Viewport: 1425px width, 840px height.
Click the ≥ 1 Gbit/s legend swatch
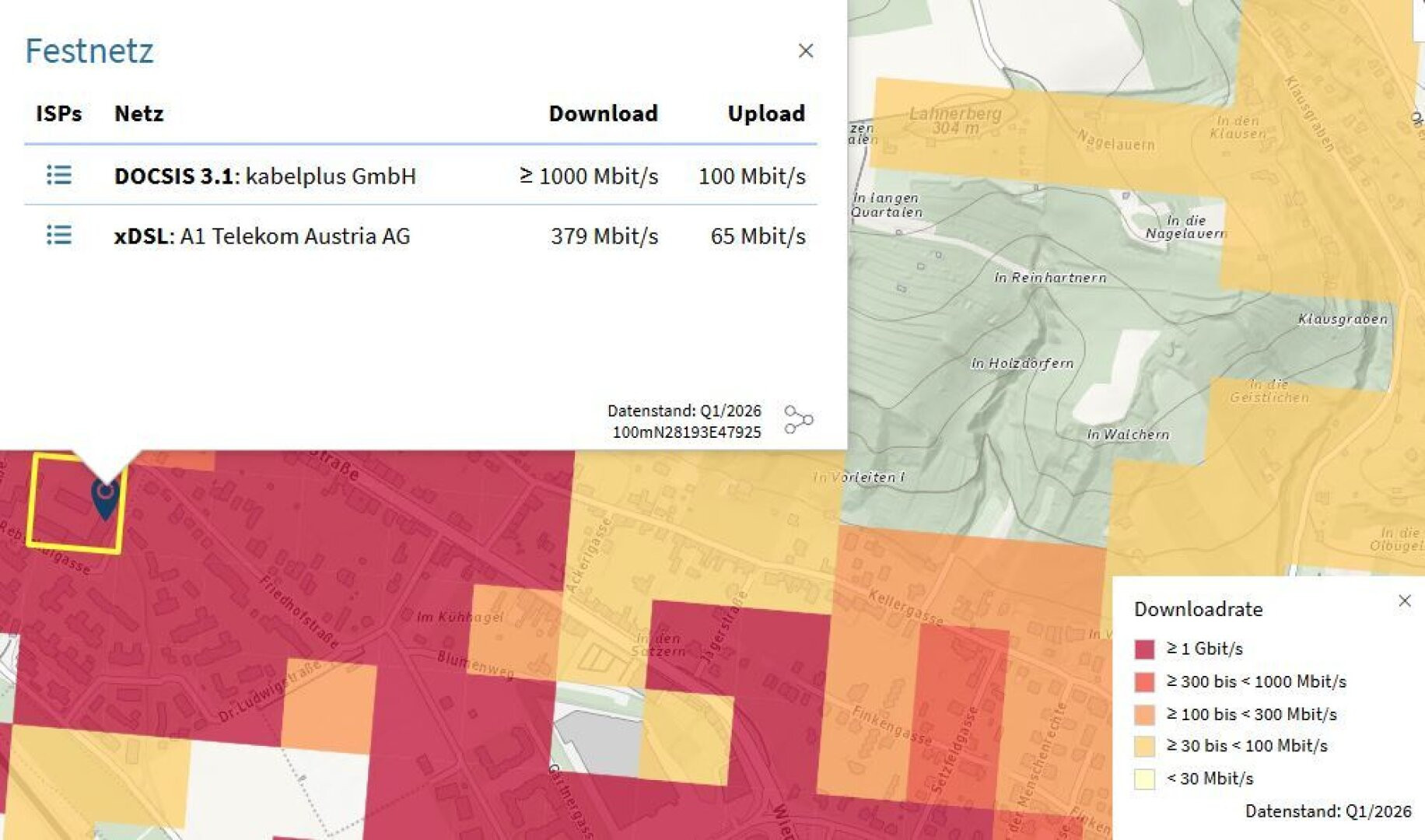coord(1144,649)
